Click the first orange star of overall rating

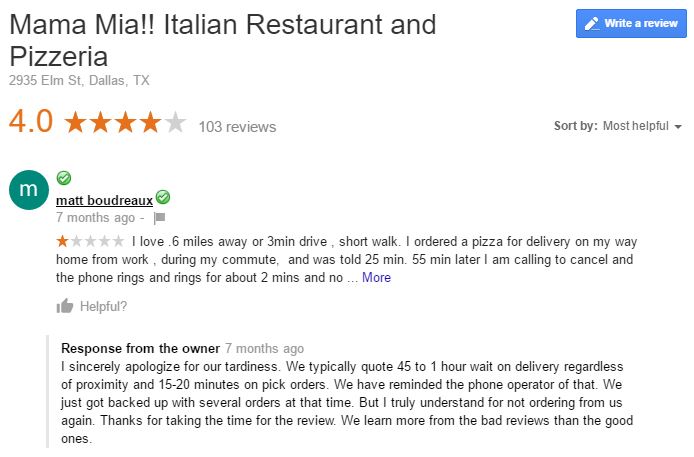pyautogui.click(x=76, y=123)
